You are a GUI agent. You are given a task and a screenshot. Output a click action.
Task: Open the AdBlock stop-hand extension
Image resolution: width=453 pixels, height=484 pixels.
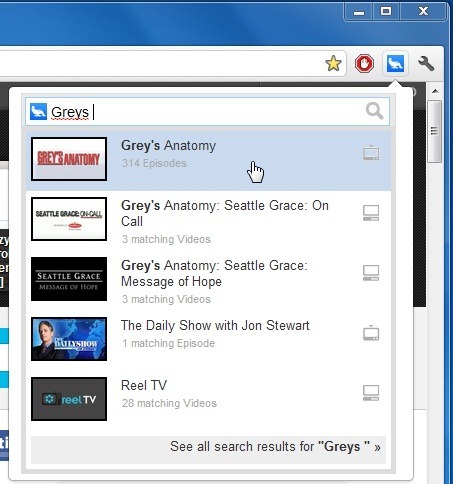coord(364,63)
